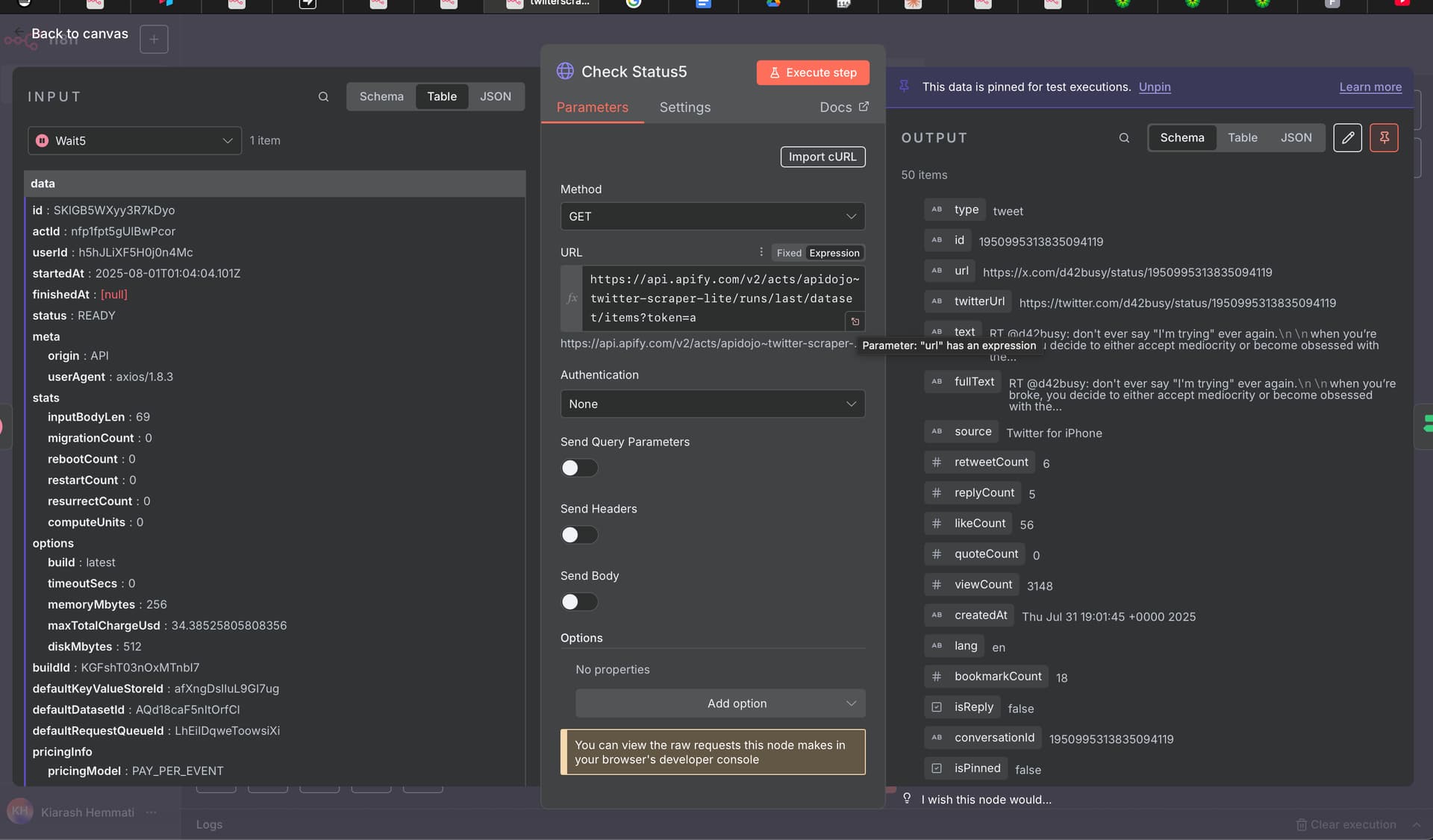Image resolution: width=1433 pixels, height=840 pixels.
Task: Open the Parameters tab
Action: [x=593, y=107]
